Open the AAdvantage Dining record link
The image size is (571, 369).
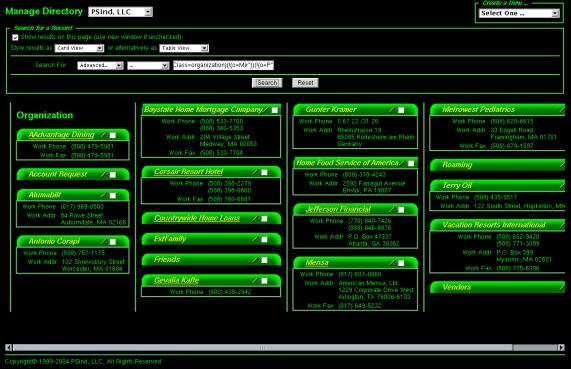[61, 134]
